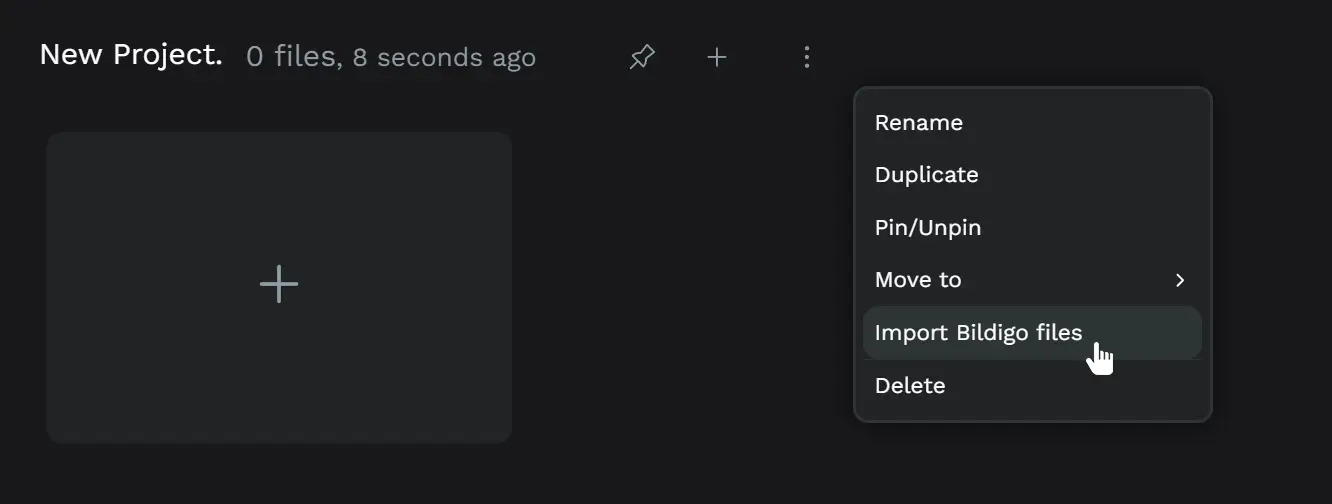Click blank area beneath the empty project card

(279, 474)
